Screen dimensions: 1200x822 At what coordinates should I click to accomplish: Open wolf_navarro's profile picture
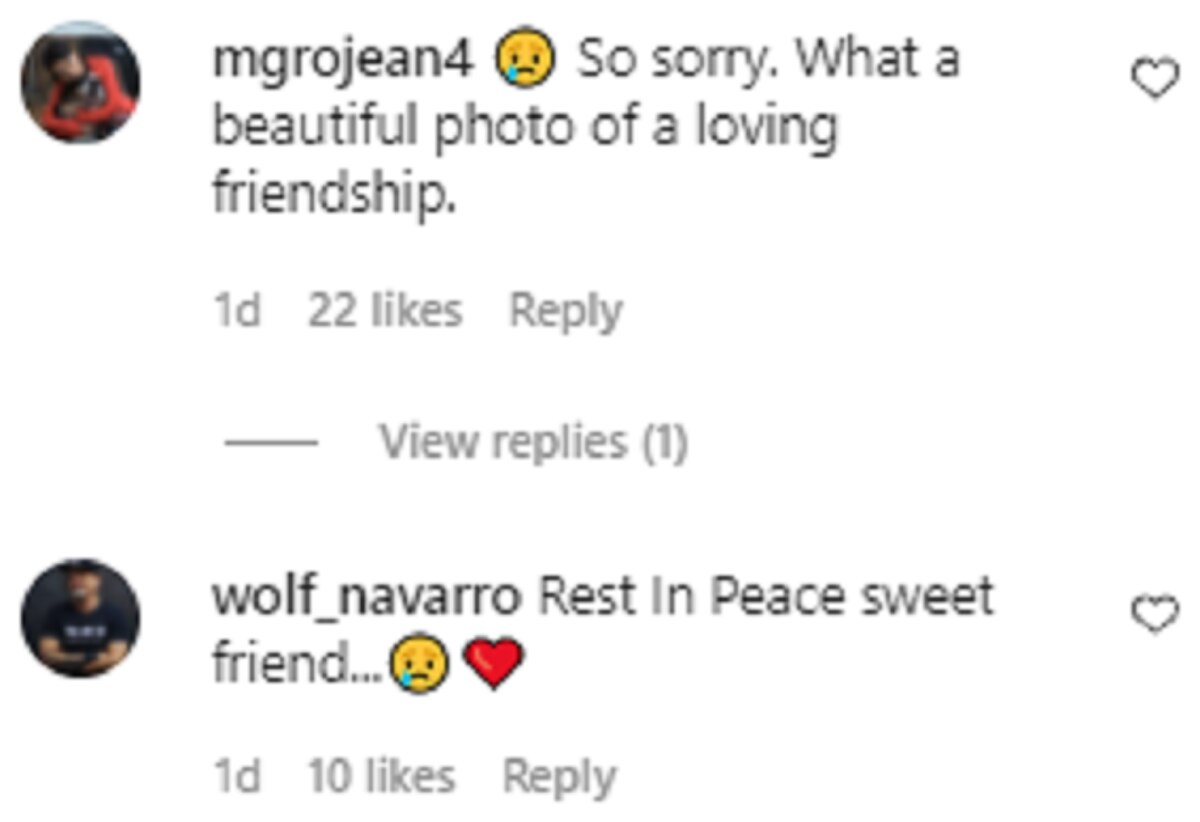(x=80, y=618)
